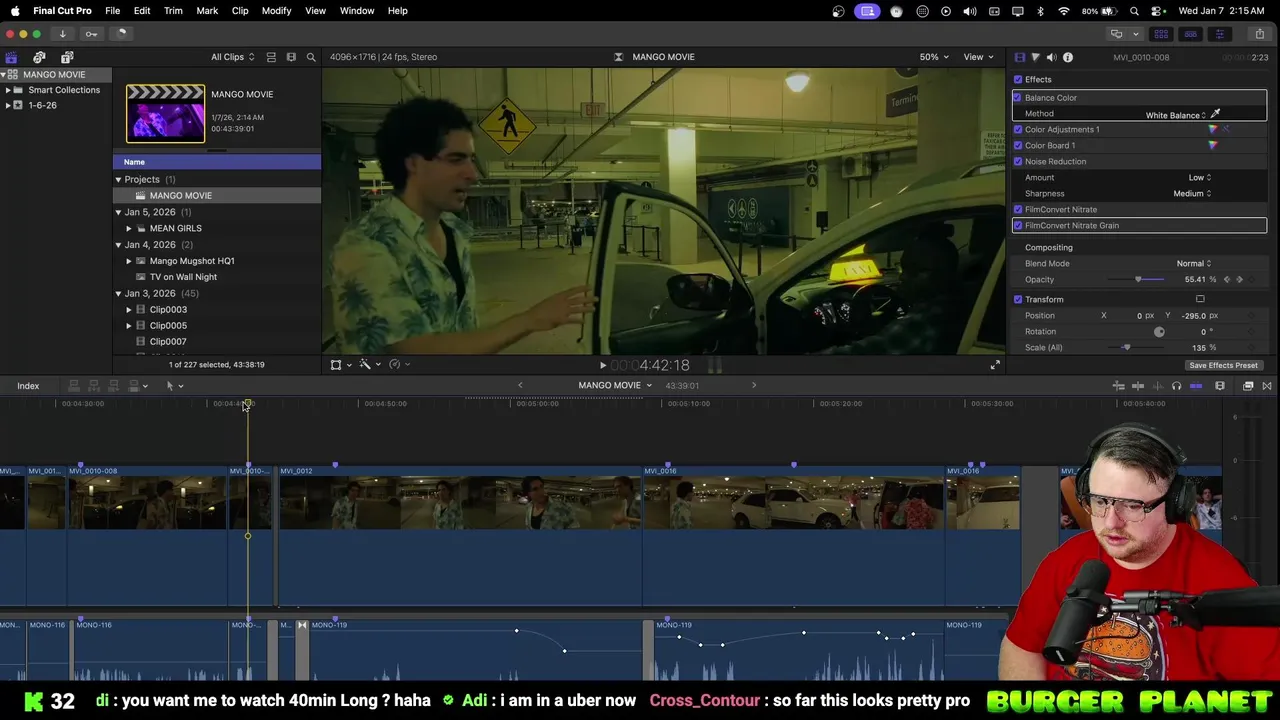
Task: Open the audio inspector speaker icon
Action: coord(1051,57)
